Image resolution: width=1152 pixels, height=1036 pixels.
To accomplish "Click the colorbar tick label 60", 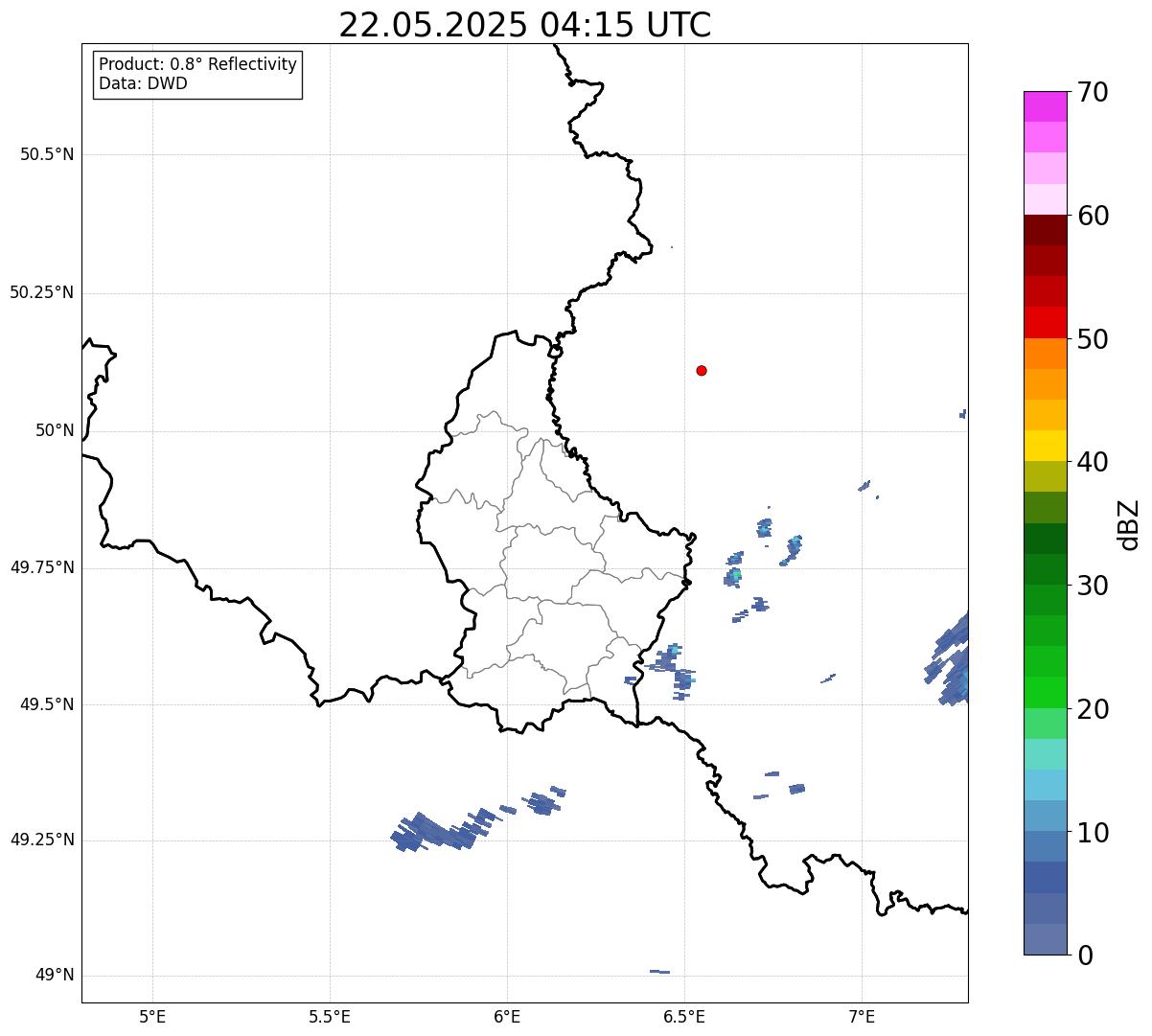I will point(1093,216).
